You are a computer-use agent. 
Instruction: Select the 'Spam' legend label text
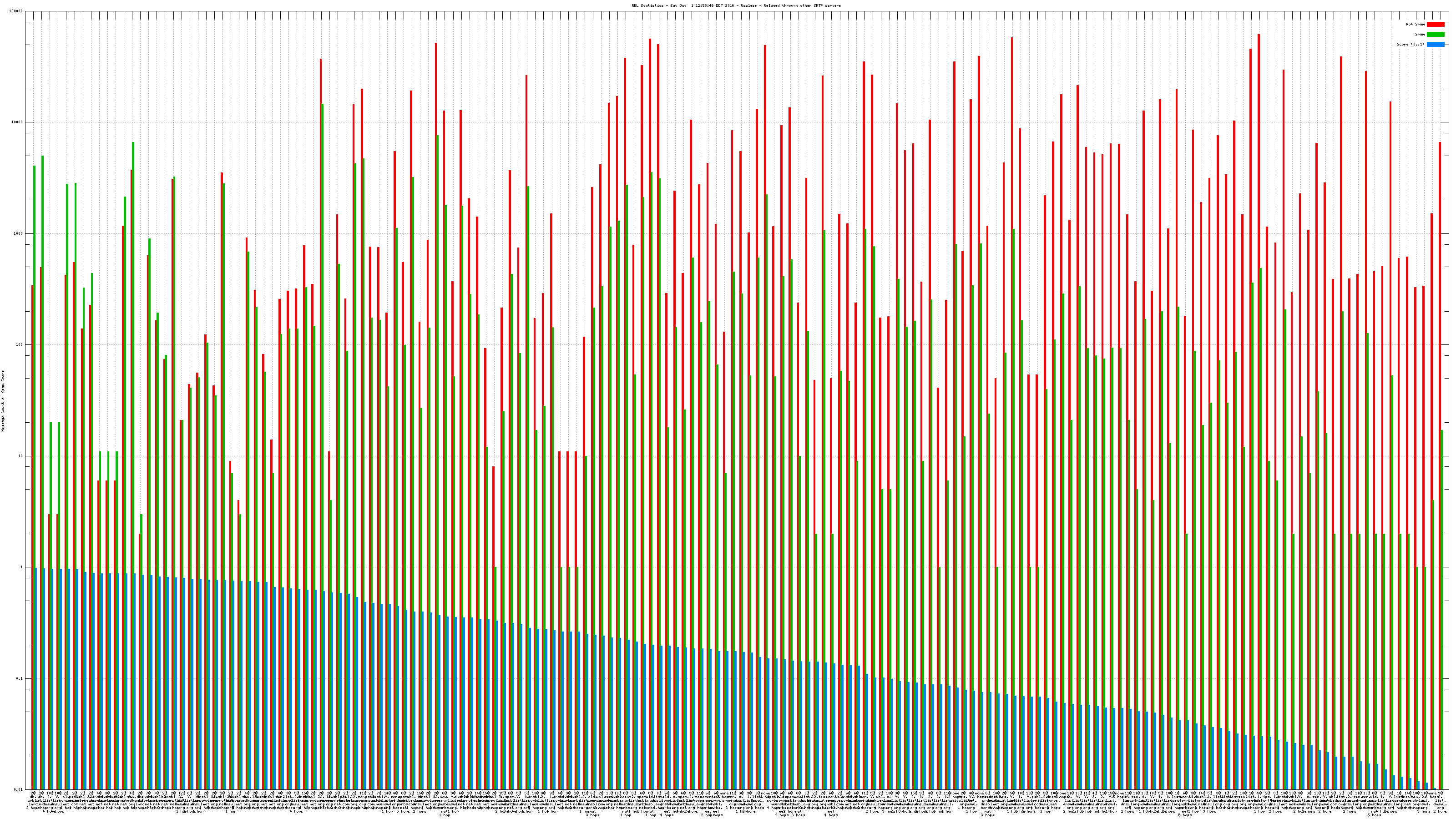(1420, 35)
